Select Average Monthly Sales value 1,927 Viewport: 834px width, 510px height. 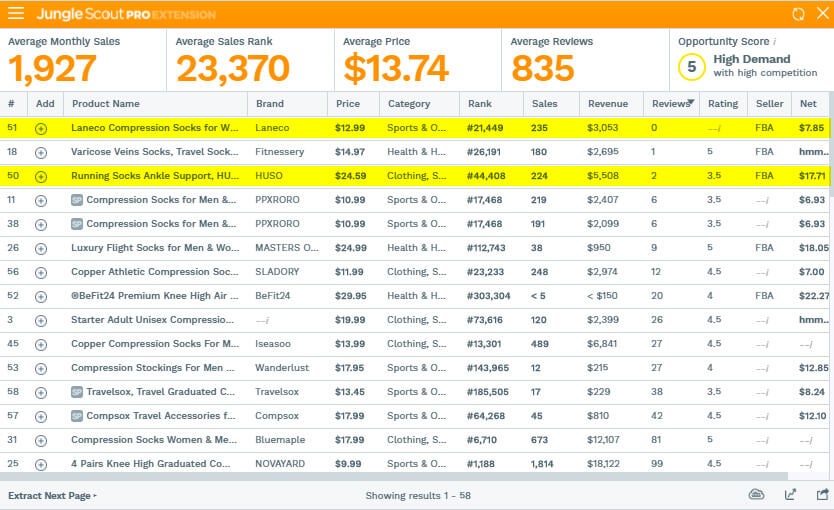tap(52, 69)
